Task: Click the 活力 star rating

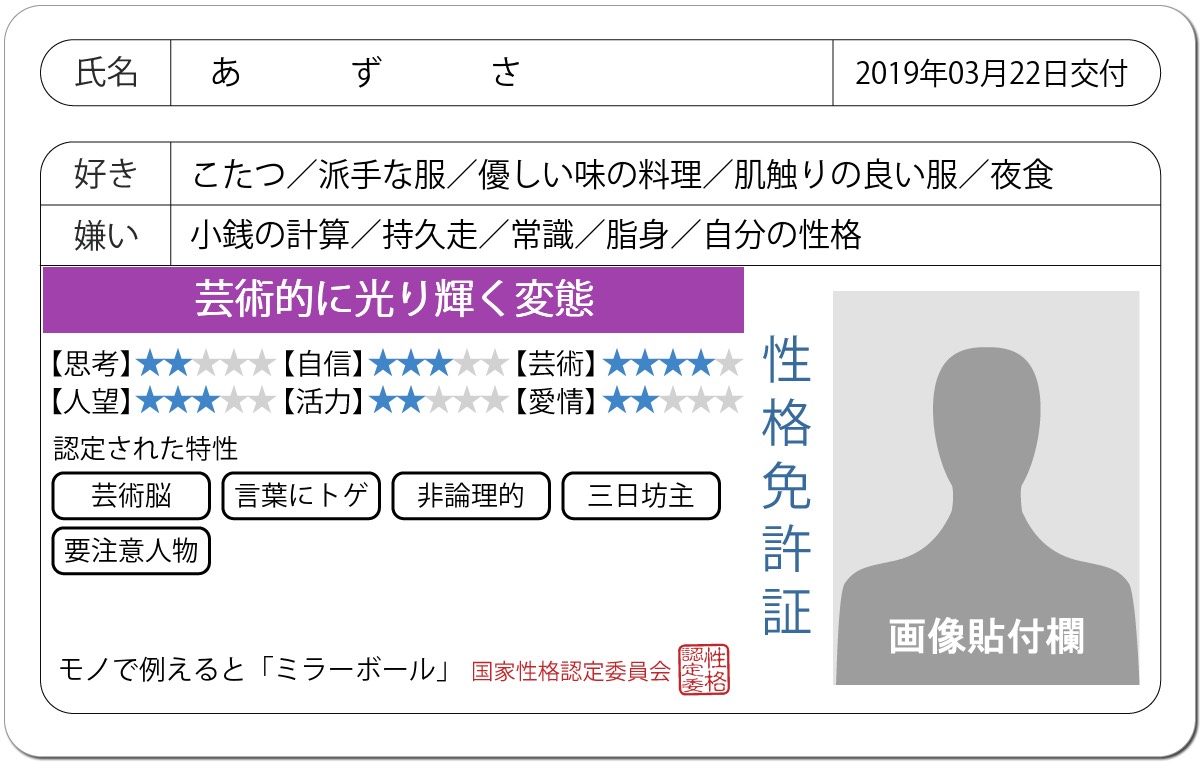Action: (x=438, y=401)
